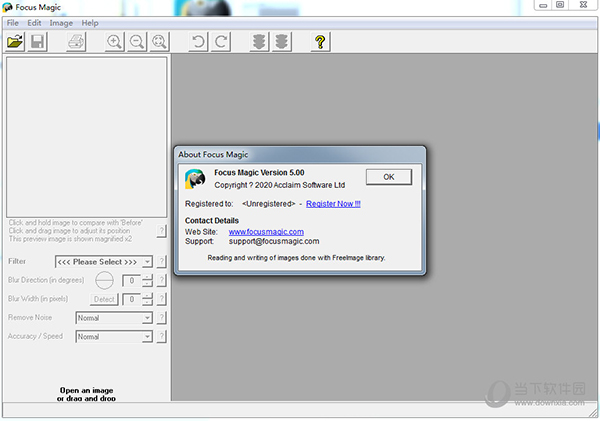Close the Focus Magic window
The image size is (600, 421).
coord(584,5)
